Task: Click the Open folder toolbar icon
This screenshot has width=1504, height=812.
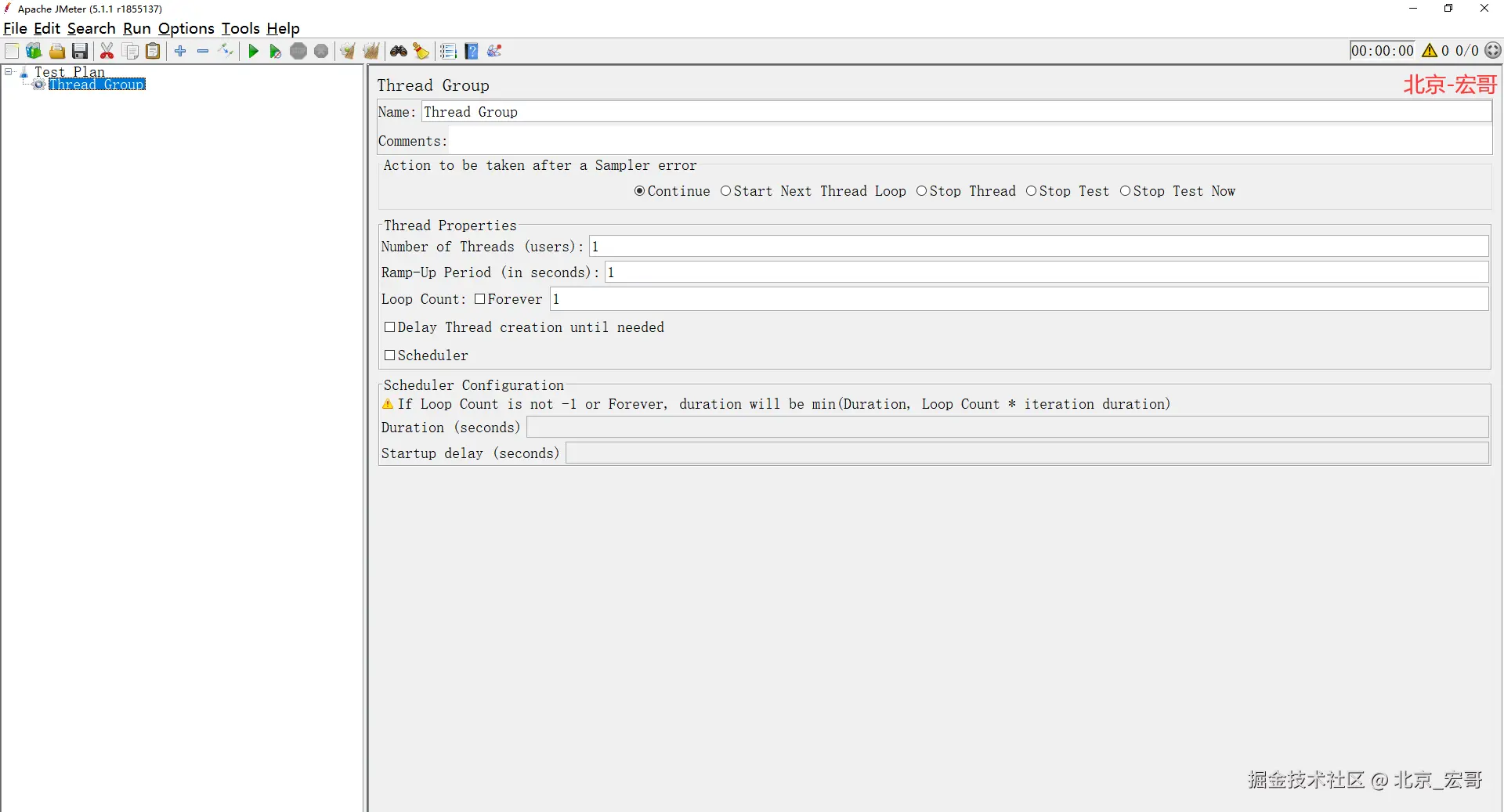Action: (57, 51)
